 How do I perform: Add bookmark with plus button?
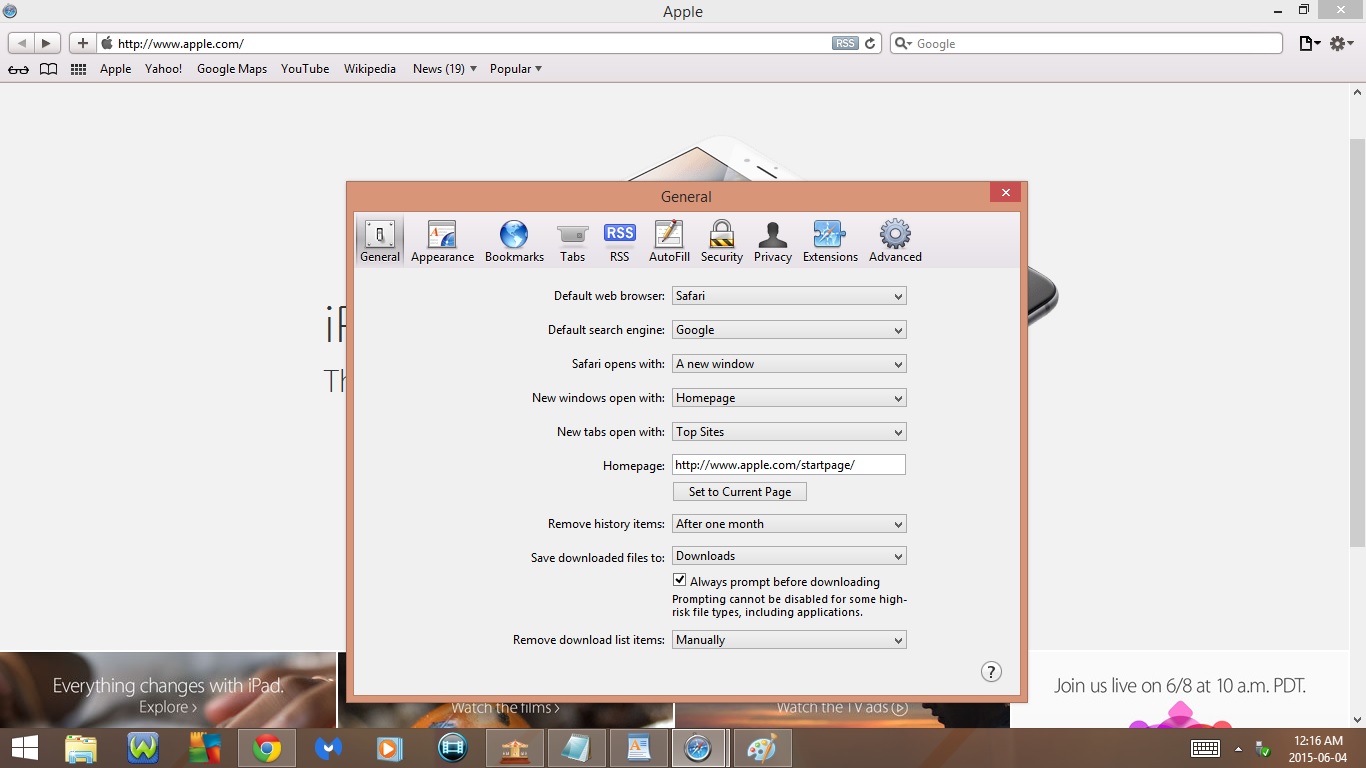82,43
